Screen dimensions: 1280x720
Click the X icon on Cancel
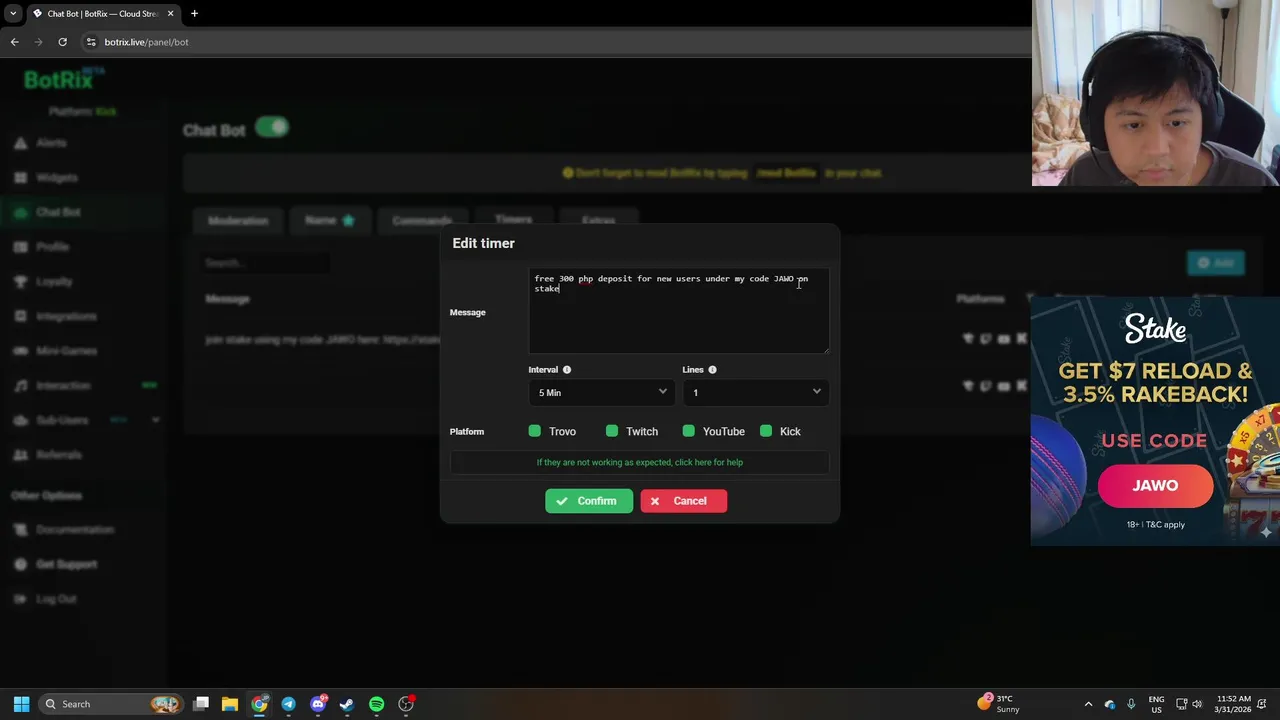click(x=654, y=501)
